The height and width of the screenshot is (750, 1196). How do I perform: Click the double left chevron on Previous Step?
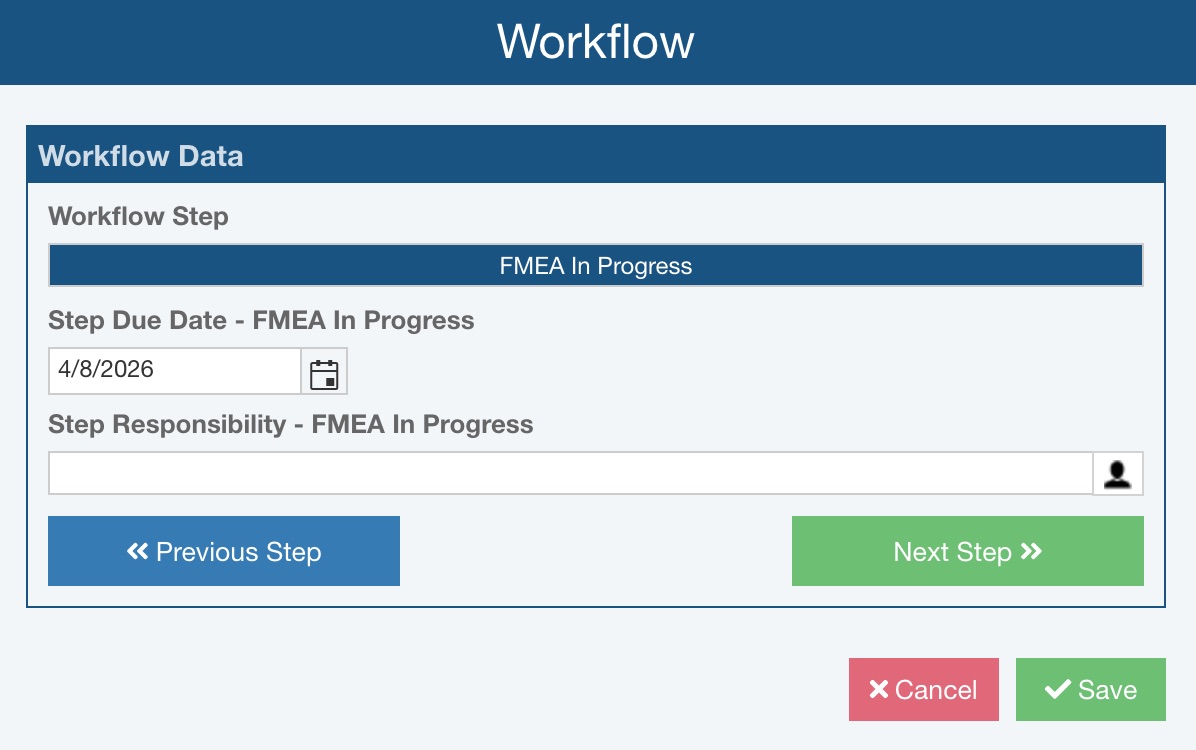tap(138, 551)
